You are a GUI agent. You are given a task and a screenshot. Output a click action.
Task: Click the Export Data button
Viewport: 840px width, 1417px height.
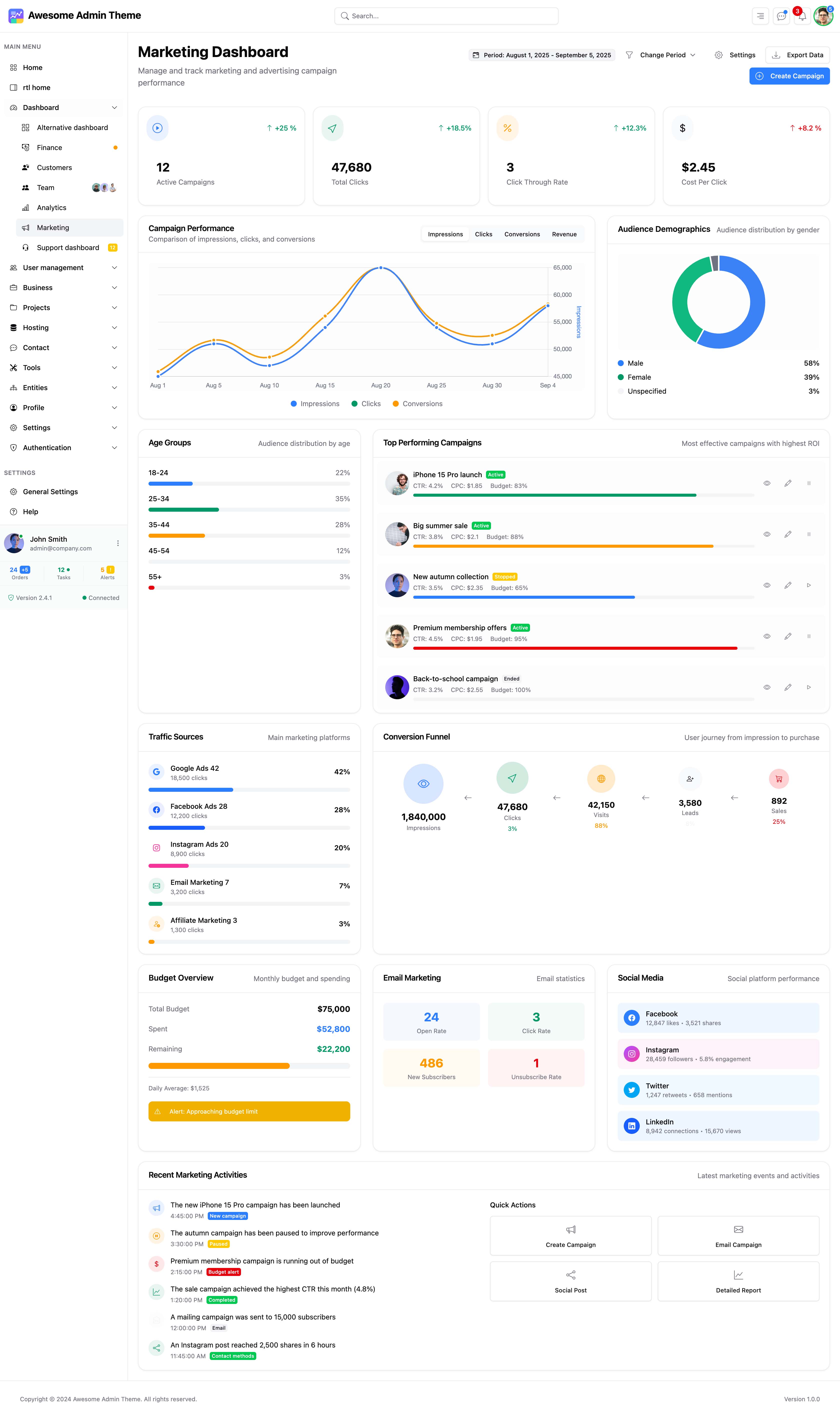pyautogui.click(x=797, y=55)
